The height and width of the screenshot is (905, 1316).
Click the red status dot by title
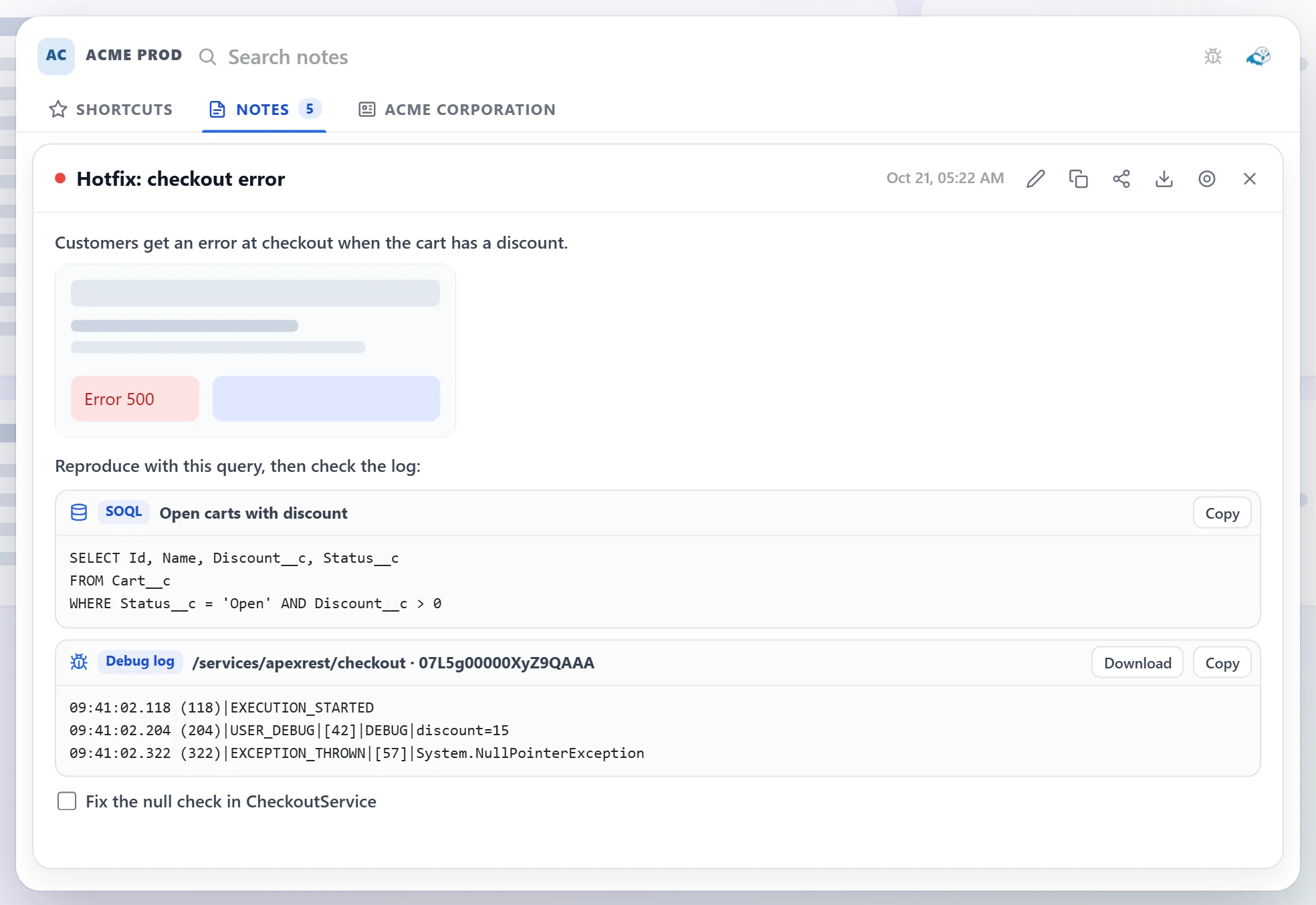click(60, 178)
